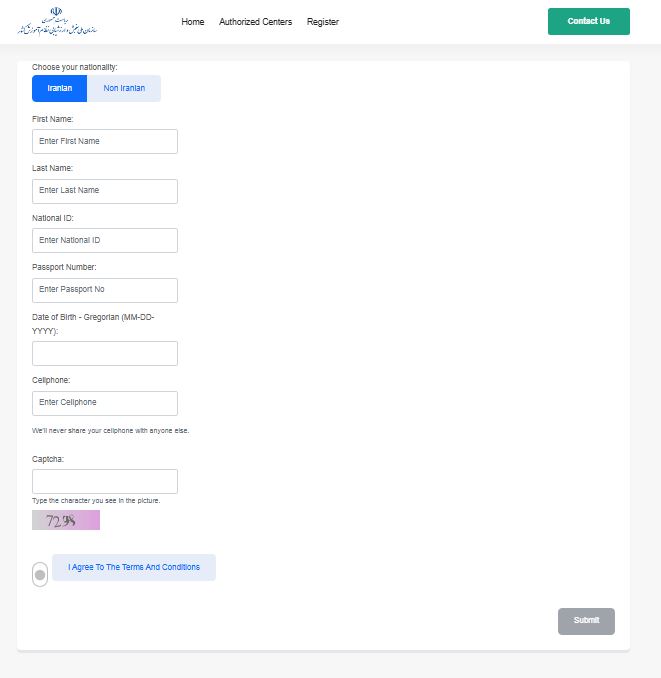Click into the Last Name field

(x=105, y=191)
